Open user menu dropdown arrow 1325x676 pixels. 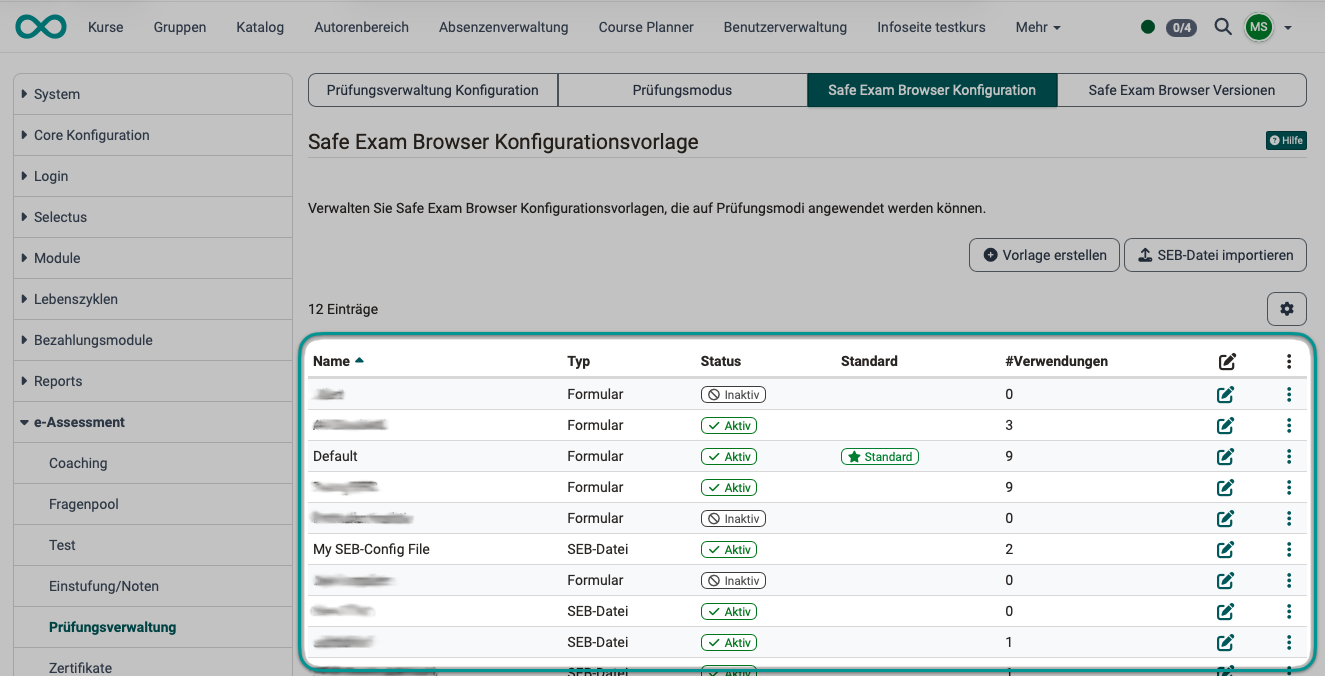click(1288, 28)
